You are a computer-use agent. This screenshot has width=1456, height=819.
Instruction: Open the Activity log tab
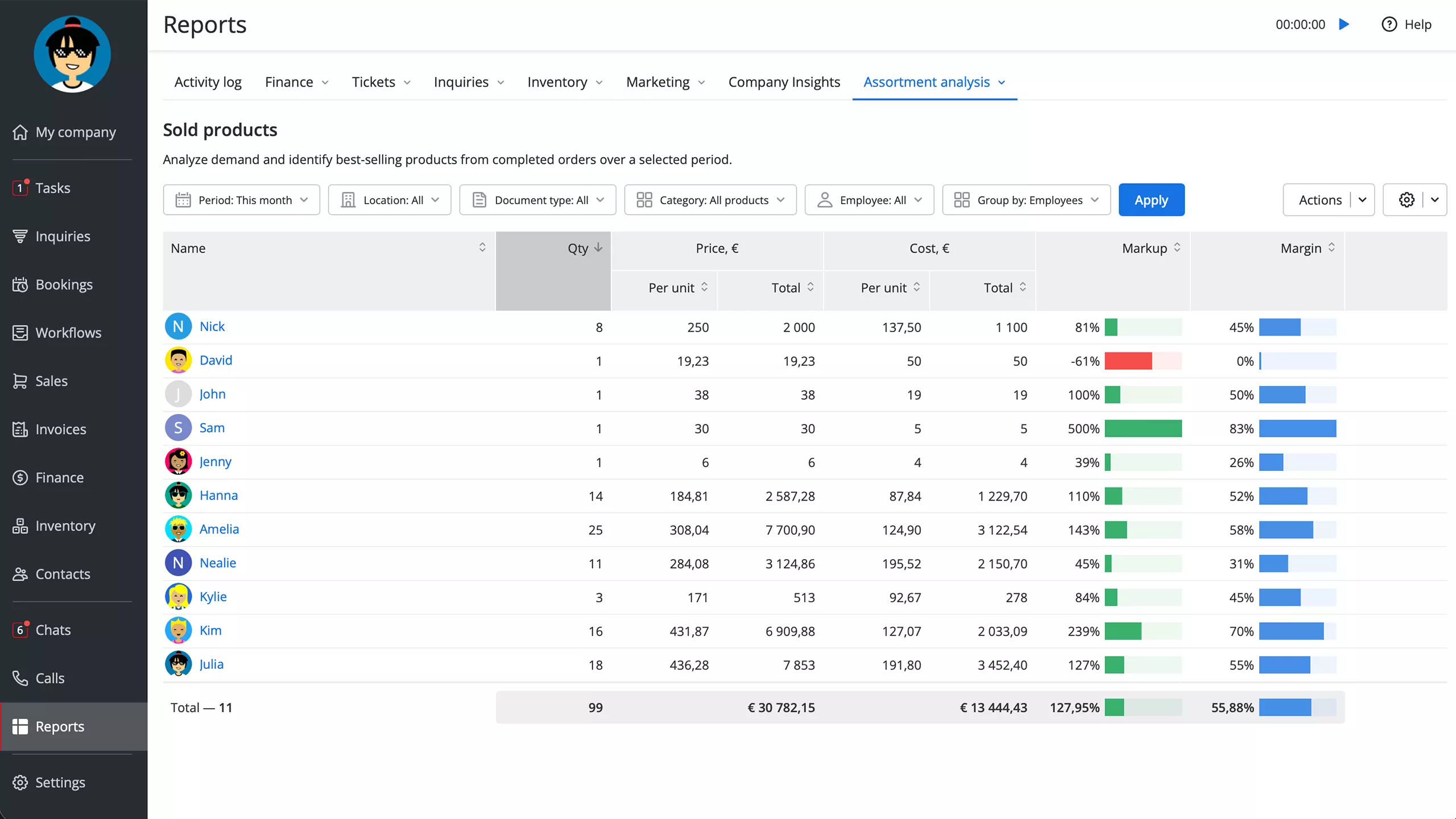[x=208, y=82]
